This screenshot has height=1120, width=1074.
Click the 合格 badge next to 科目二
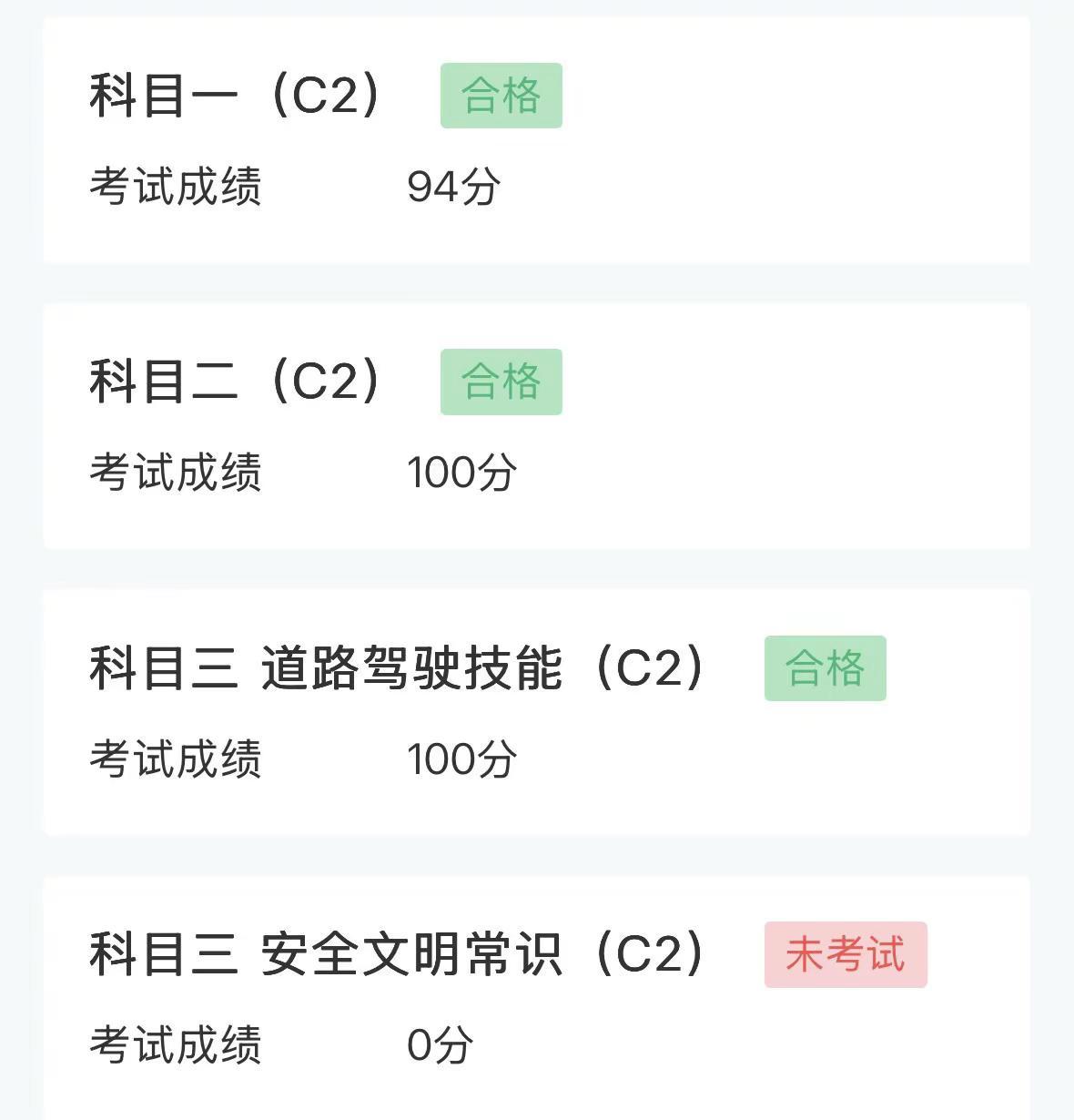(501, 382)
